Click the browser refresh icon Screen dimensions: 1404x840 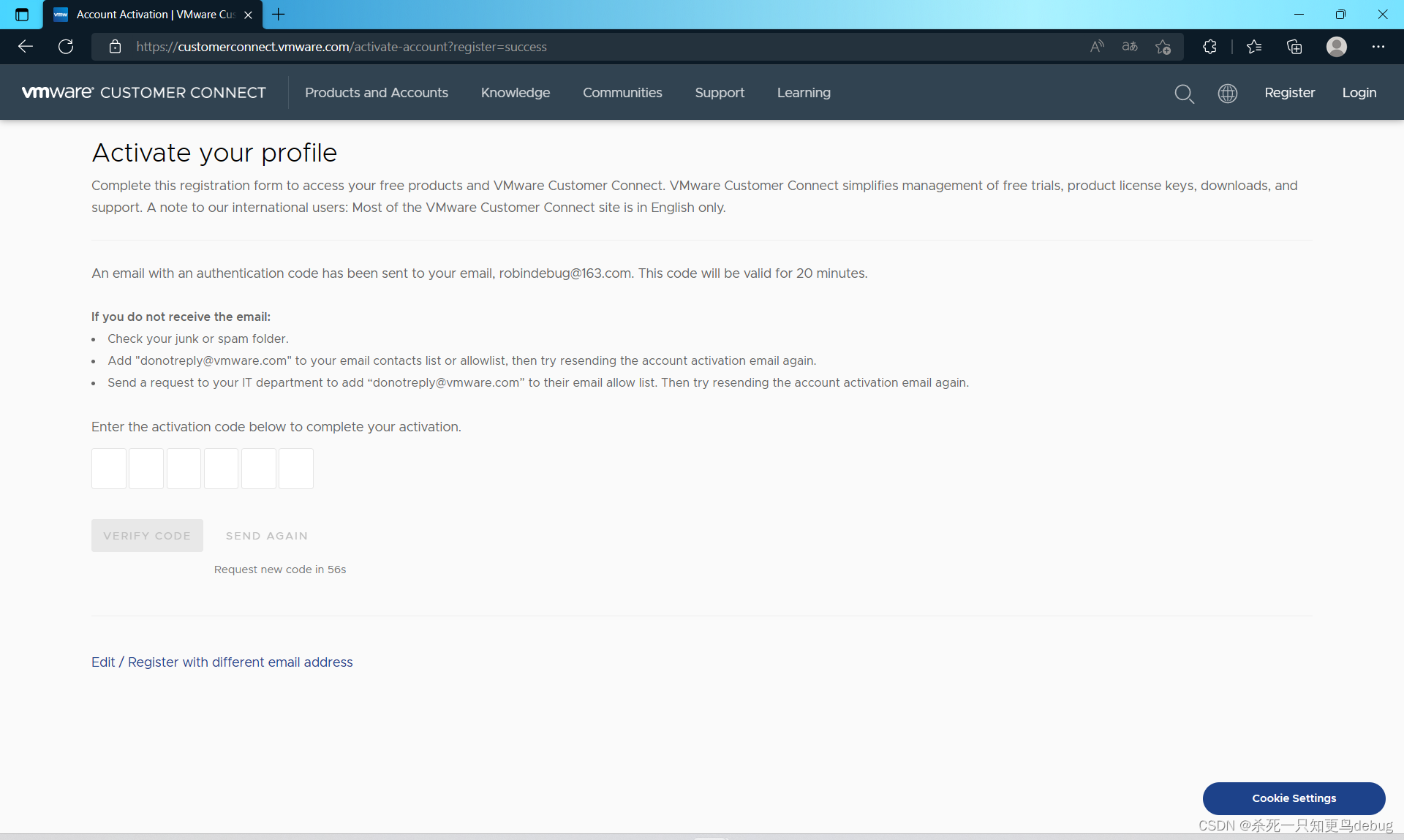coord(66,47)
